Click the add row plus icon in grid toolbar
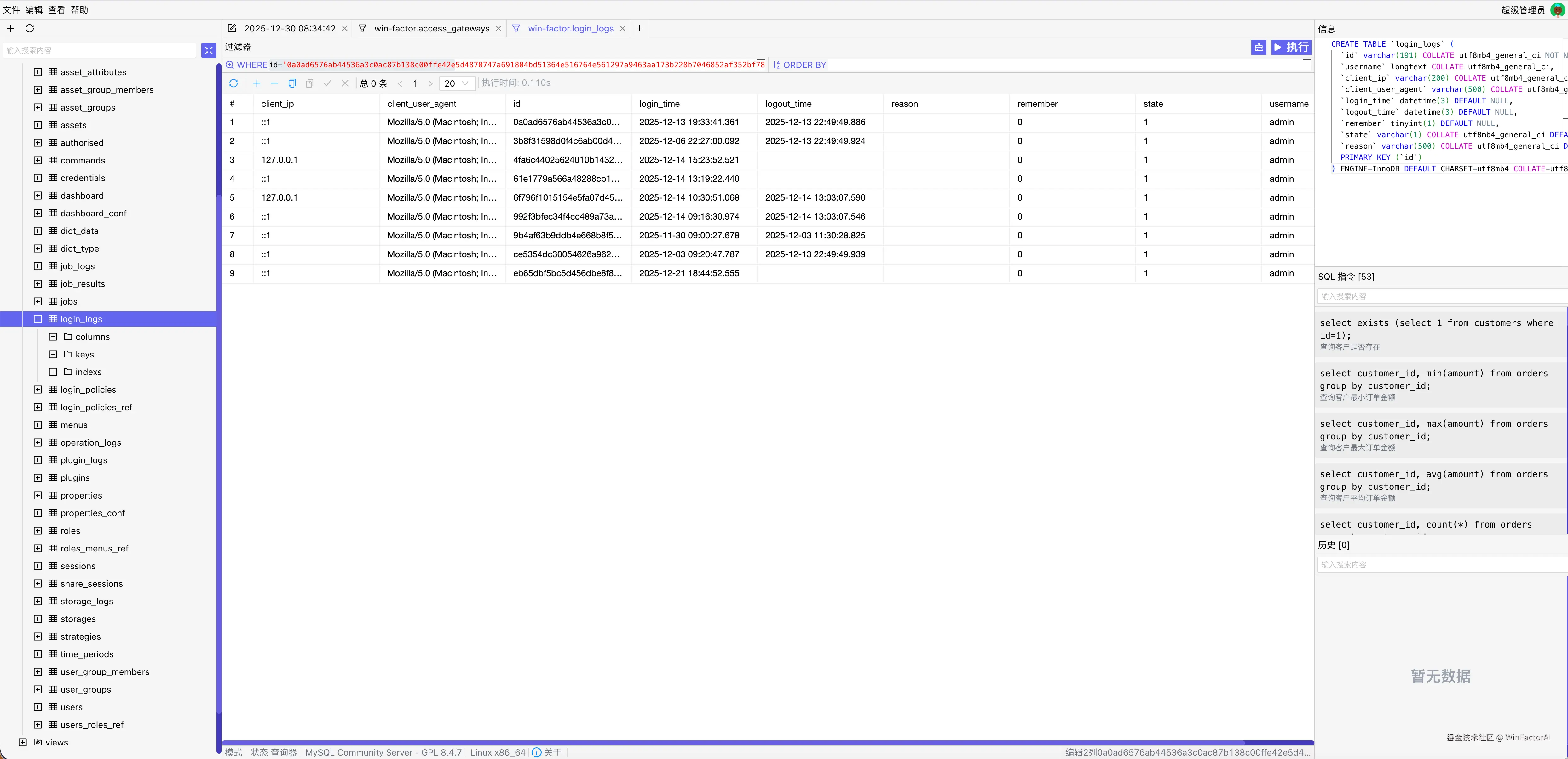 coord(257,83)
